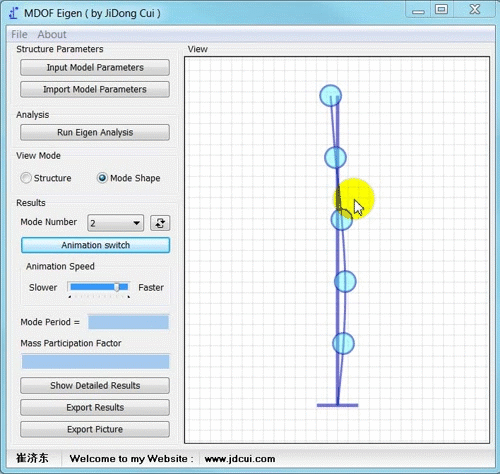
Task: Click the Mode Period value field
Action: click(128, 322)
